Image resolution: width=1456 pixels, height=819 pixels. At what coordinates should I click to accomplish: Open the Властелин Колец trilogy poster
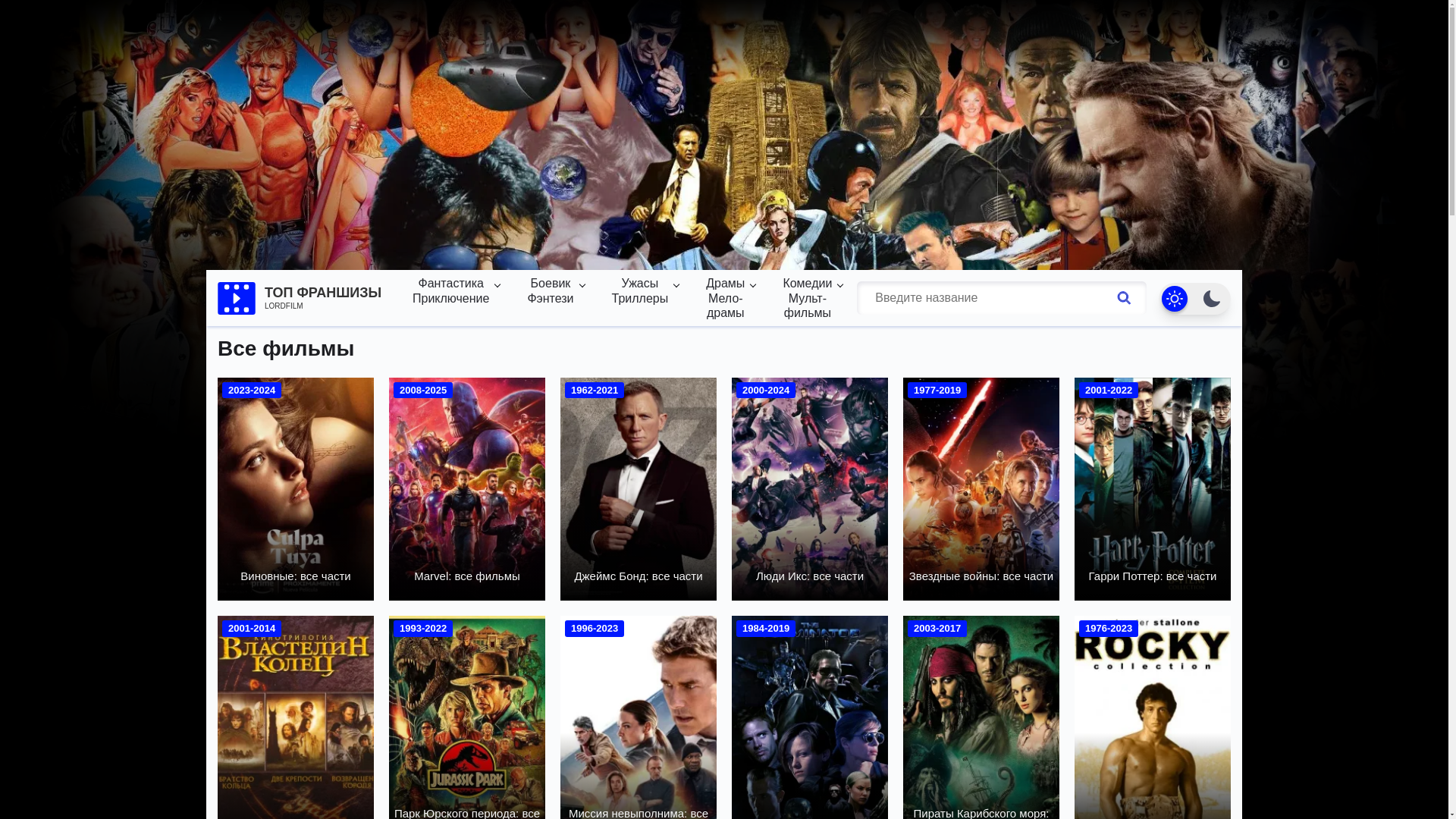tap(296, 717)
